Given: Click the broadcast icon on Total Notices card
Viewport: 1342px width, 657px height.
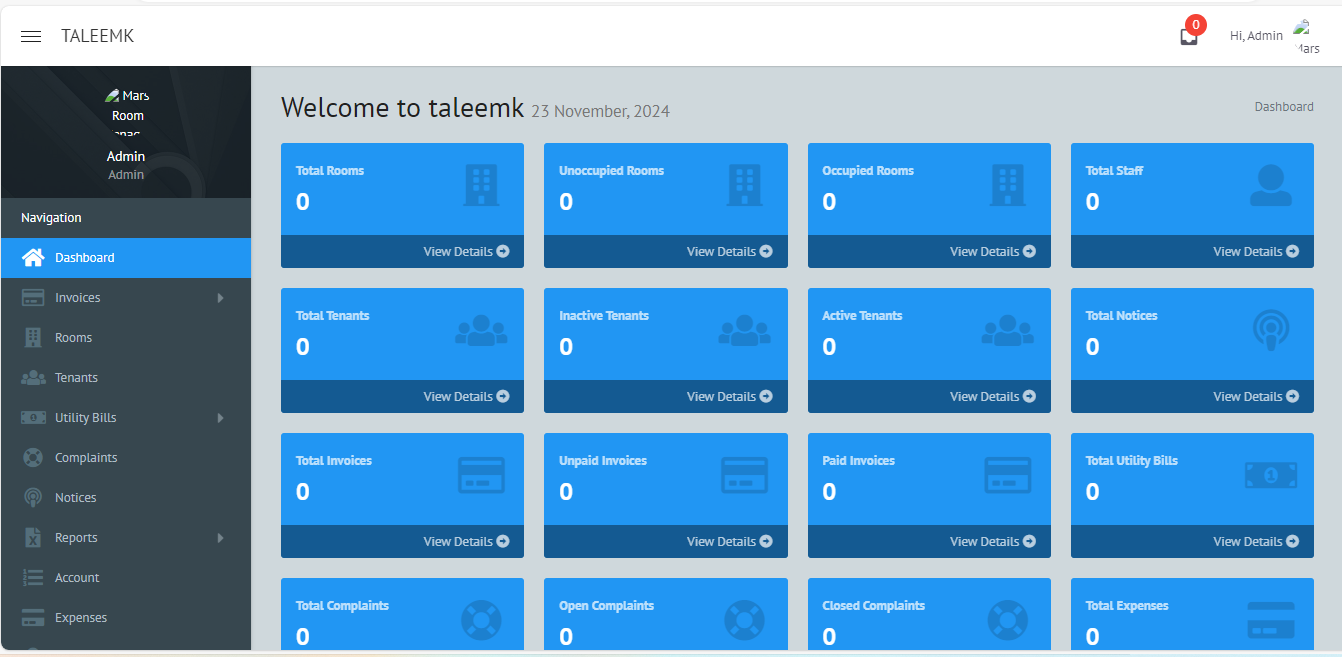Looking at the screenshot, I should pyautogui.click(x=1271, y=330).
